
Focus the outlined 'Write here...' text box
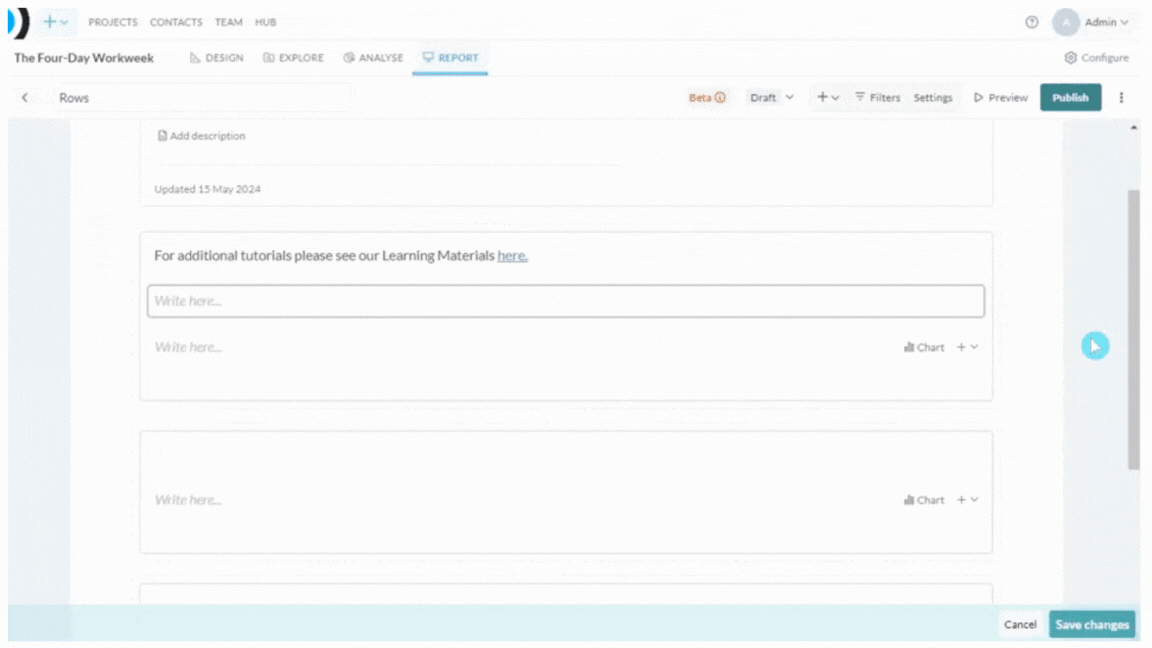click(566, 301)
